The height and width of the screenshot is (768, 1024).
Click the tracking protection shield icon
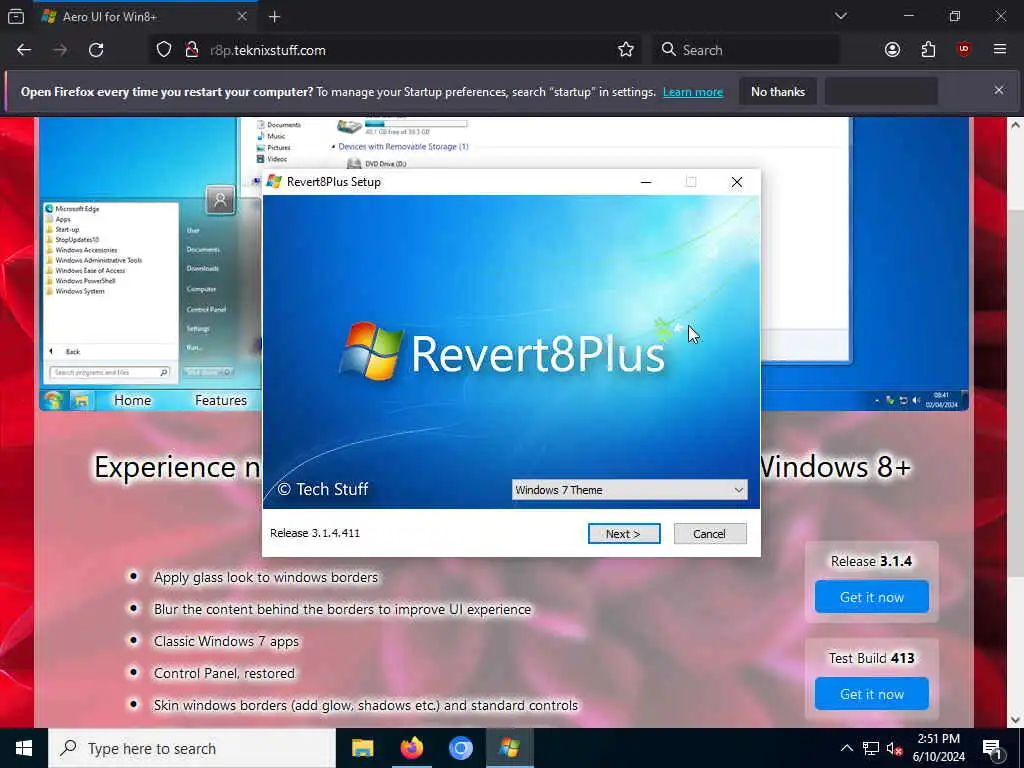(164, 50)
